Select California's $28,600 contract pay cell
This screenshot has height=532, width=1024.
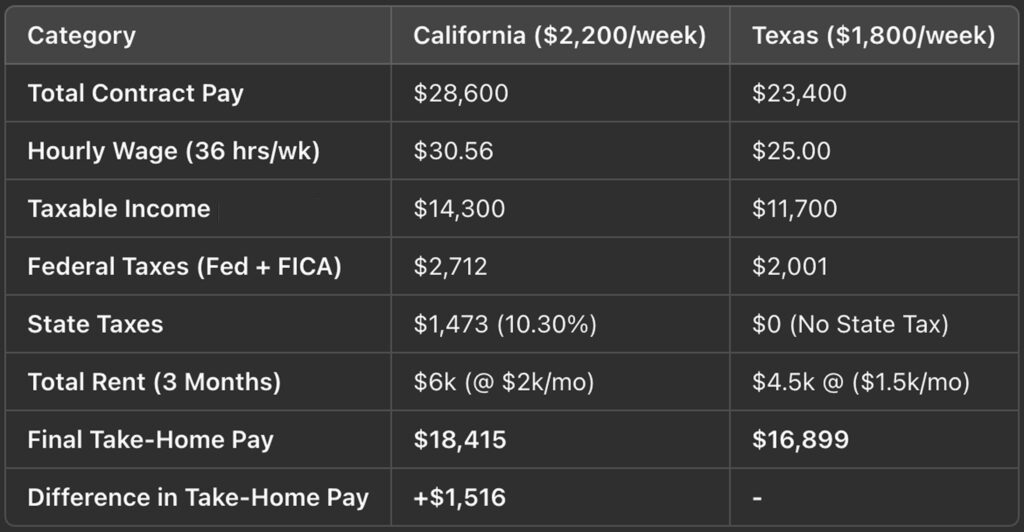pyautogui.click(x=461, y=94)
